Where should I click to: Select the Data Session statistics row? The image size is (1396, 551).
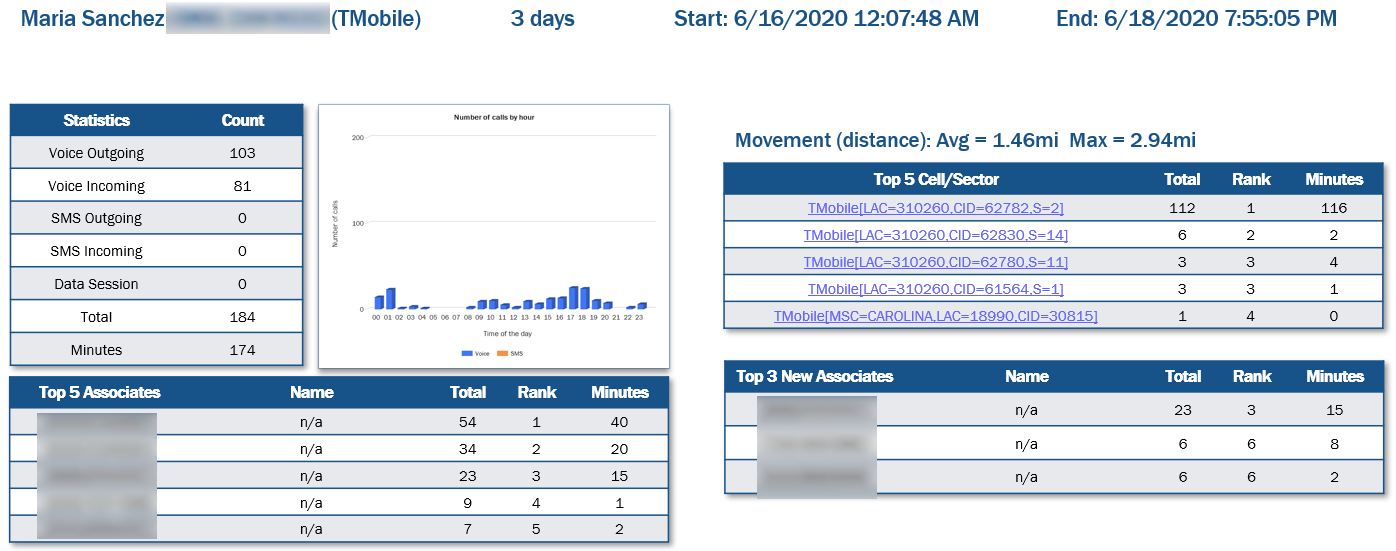coord(96,284)
